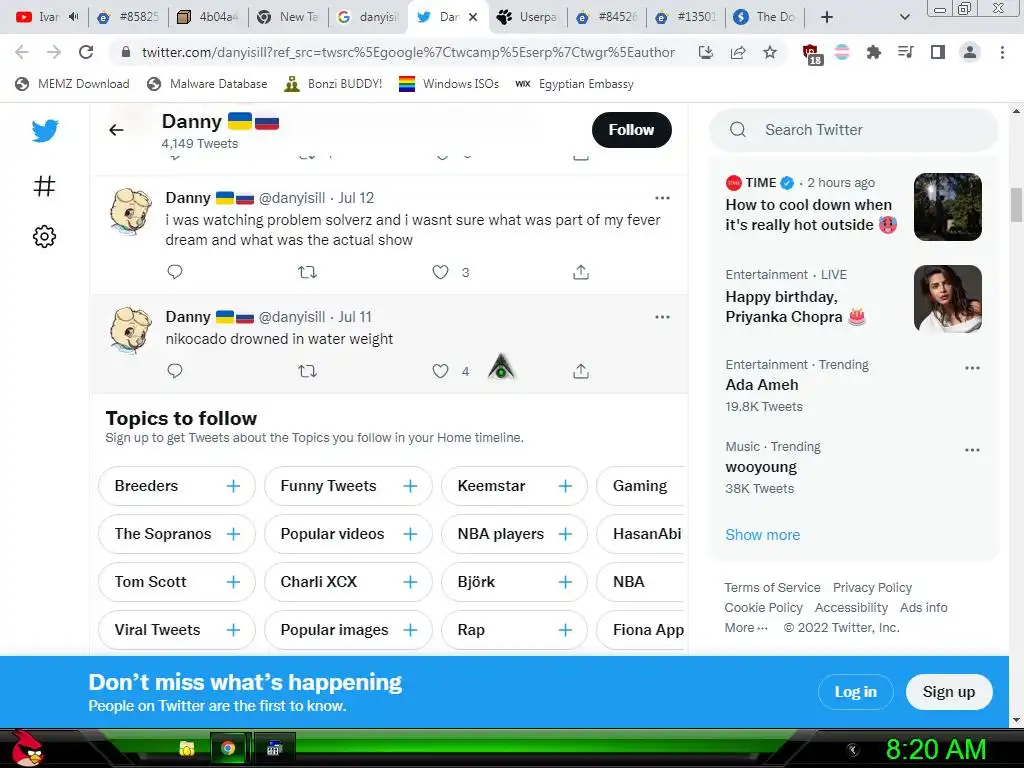
Task: Click the Sign up button
Action: tap(949, 692)
